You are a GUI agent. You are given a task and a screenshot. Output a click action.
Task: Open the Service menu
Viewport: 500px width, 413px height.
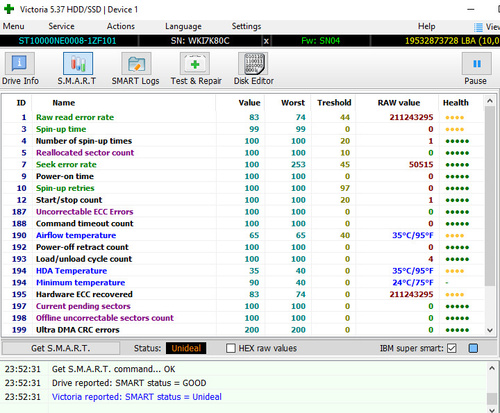61,26
